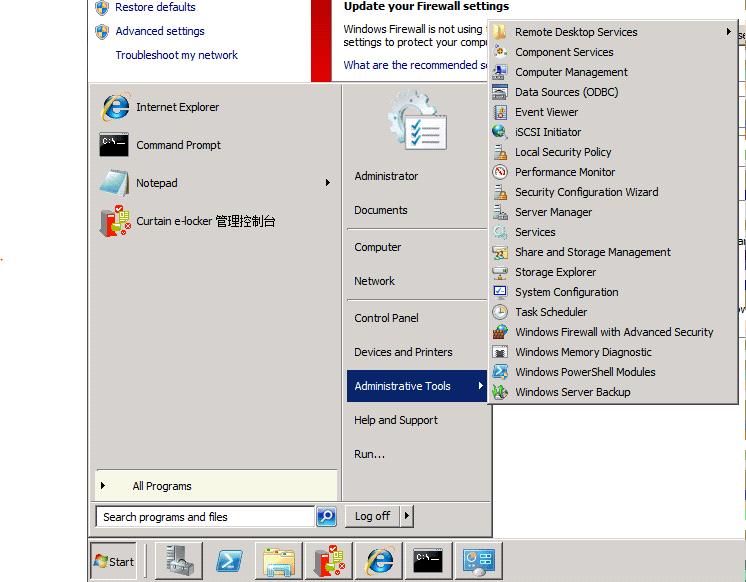Click the search magnifier button
The width and height of the screenshot is (746, 582).
[326, 516]
